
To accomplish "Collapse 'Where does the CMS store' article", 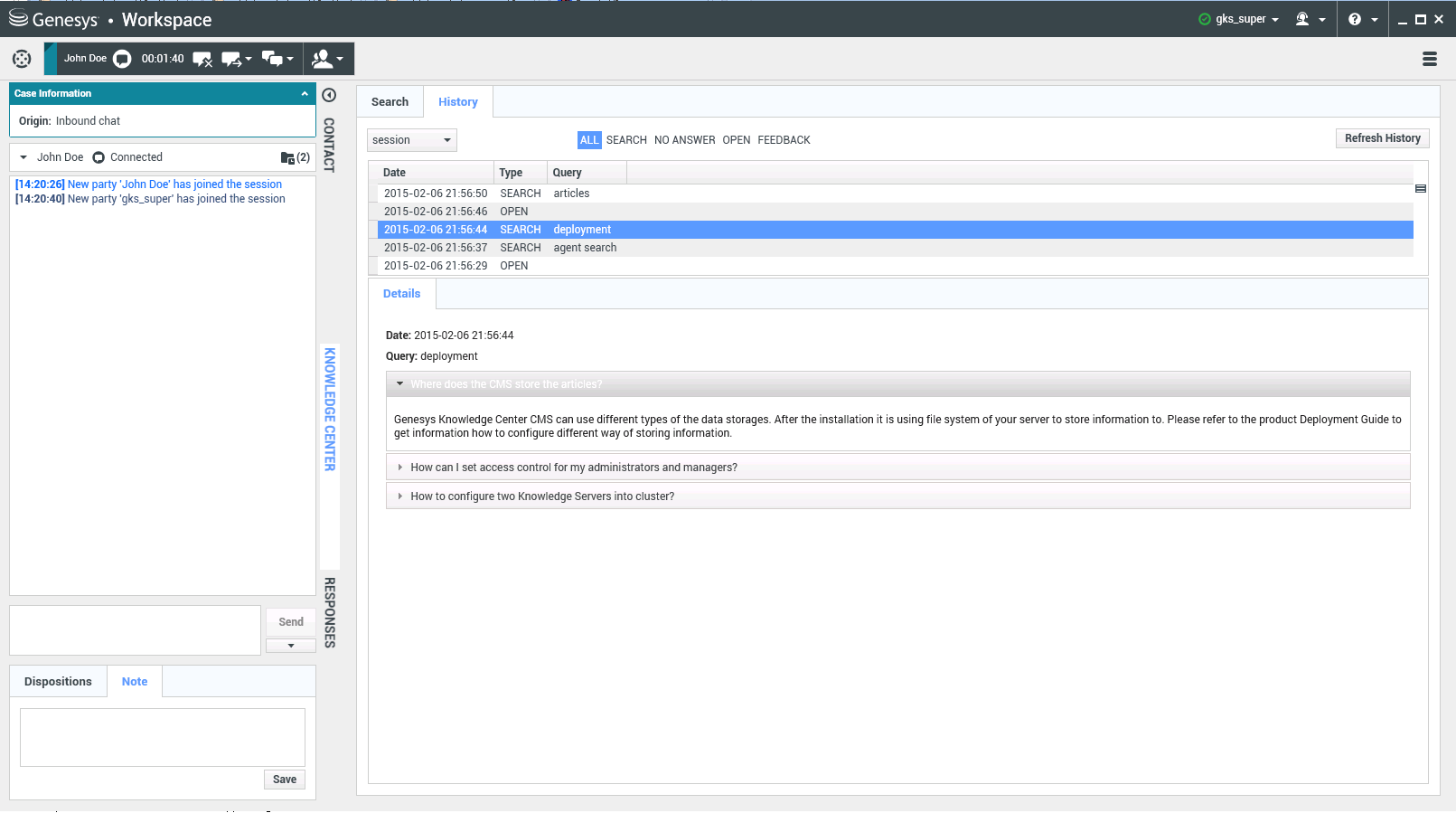I will [399, 383].
